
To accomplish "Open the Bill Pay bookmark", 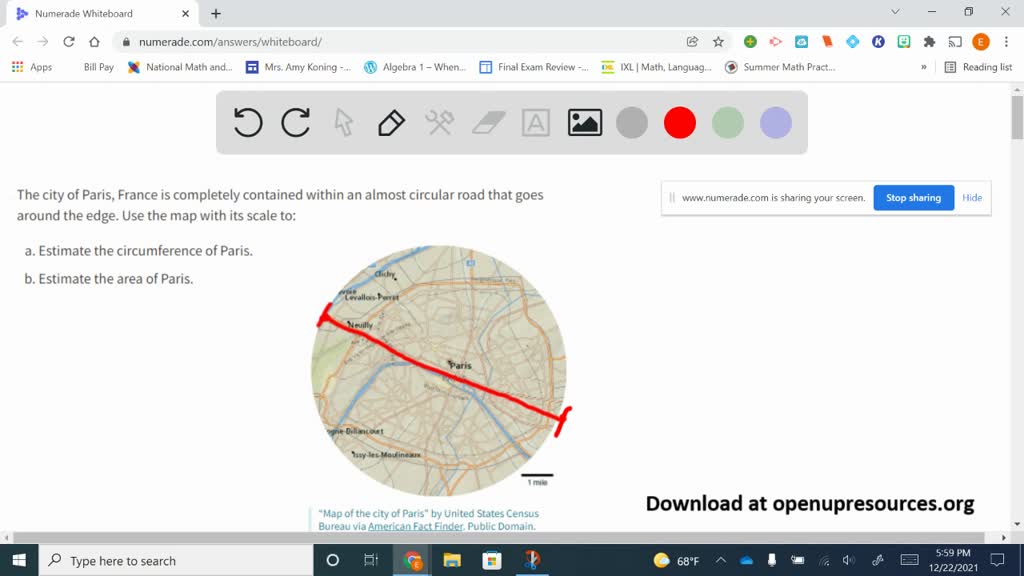I will coord(98,67).
